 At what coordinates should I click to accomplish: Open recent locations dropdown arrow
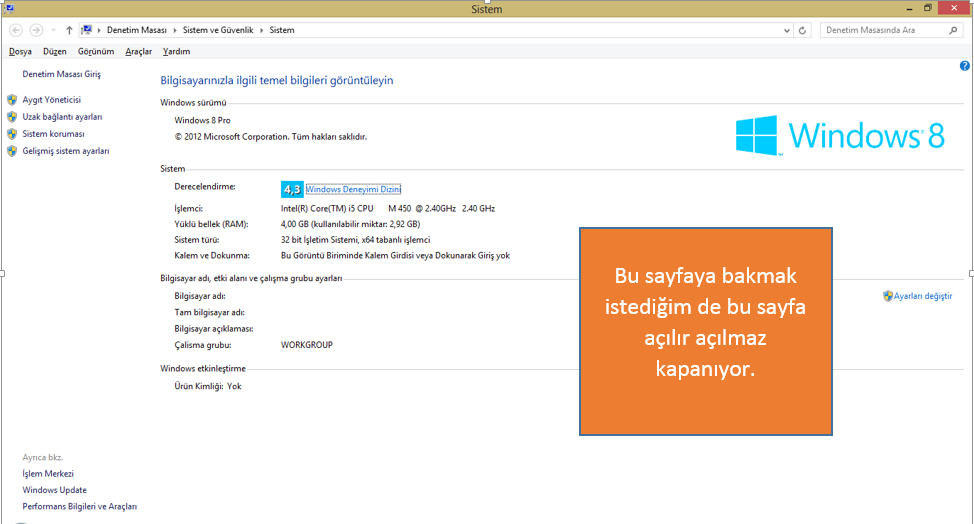[53, 30]
